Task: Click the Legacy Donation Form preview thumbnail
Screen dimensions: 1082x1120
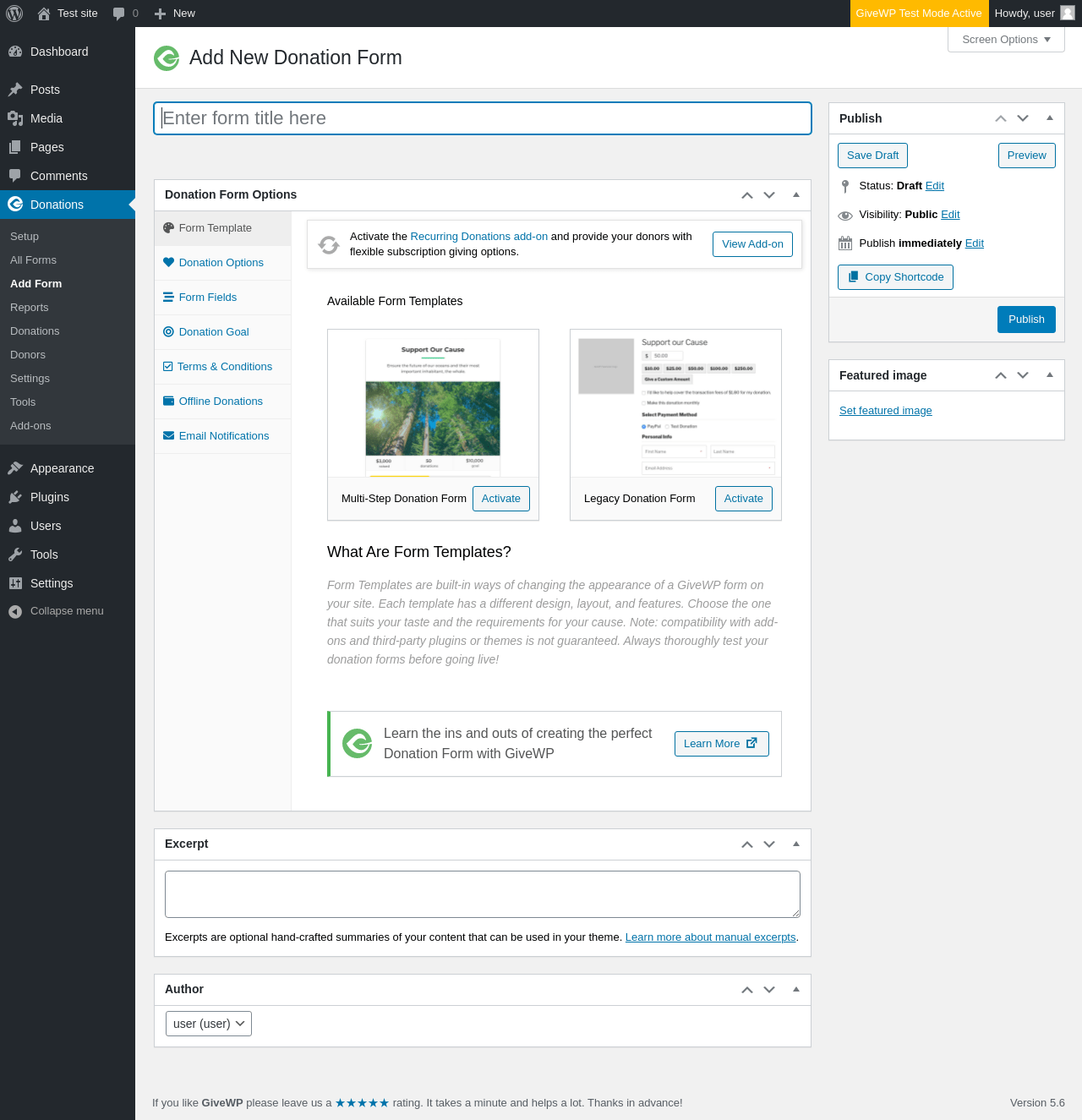Action: [x=675, y=404]
